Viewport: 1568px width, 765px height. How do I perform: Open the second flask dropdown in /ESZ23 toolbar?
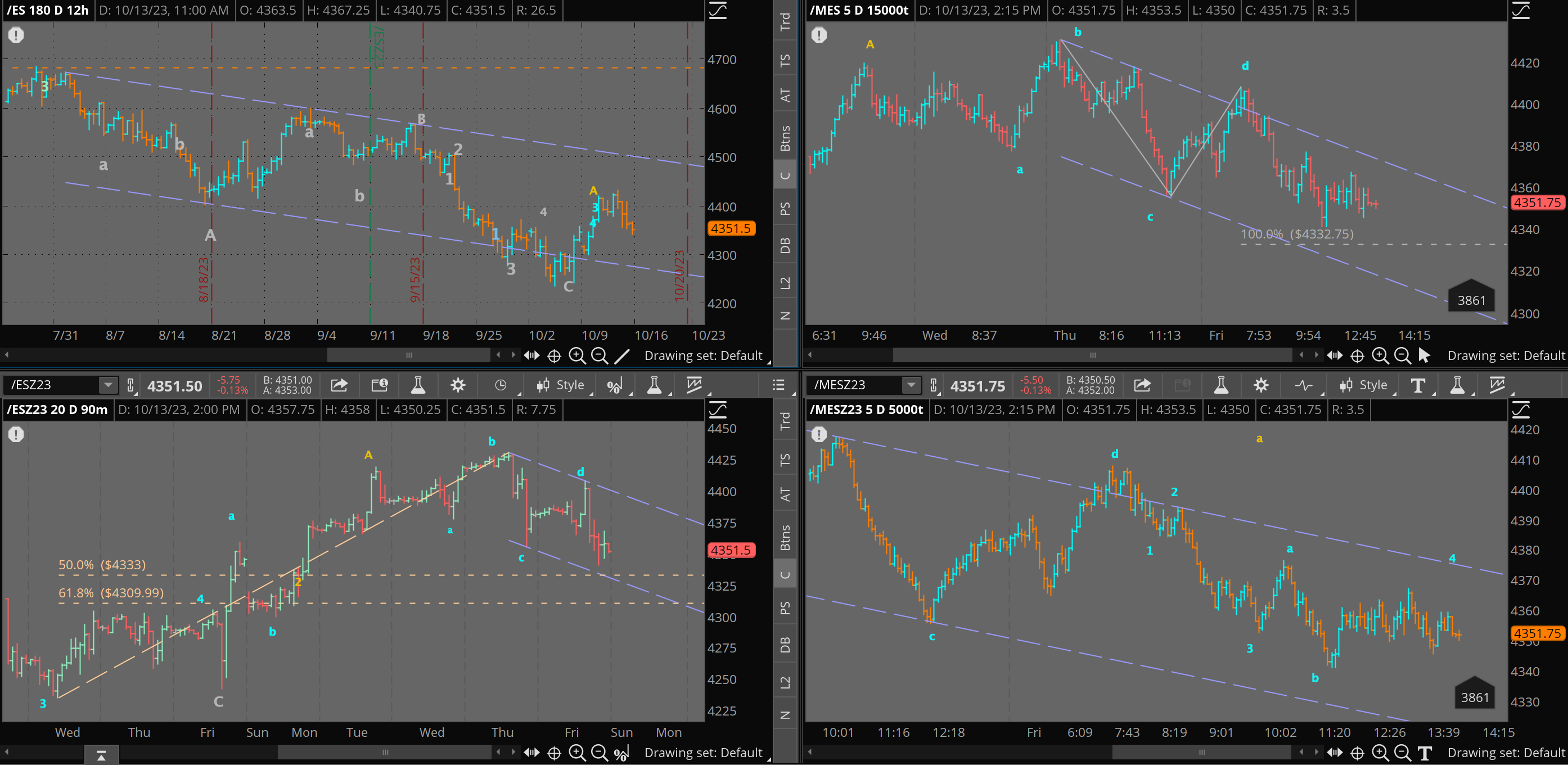click(654, 385)
